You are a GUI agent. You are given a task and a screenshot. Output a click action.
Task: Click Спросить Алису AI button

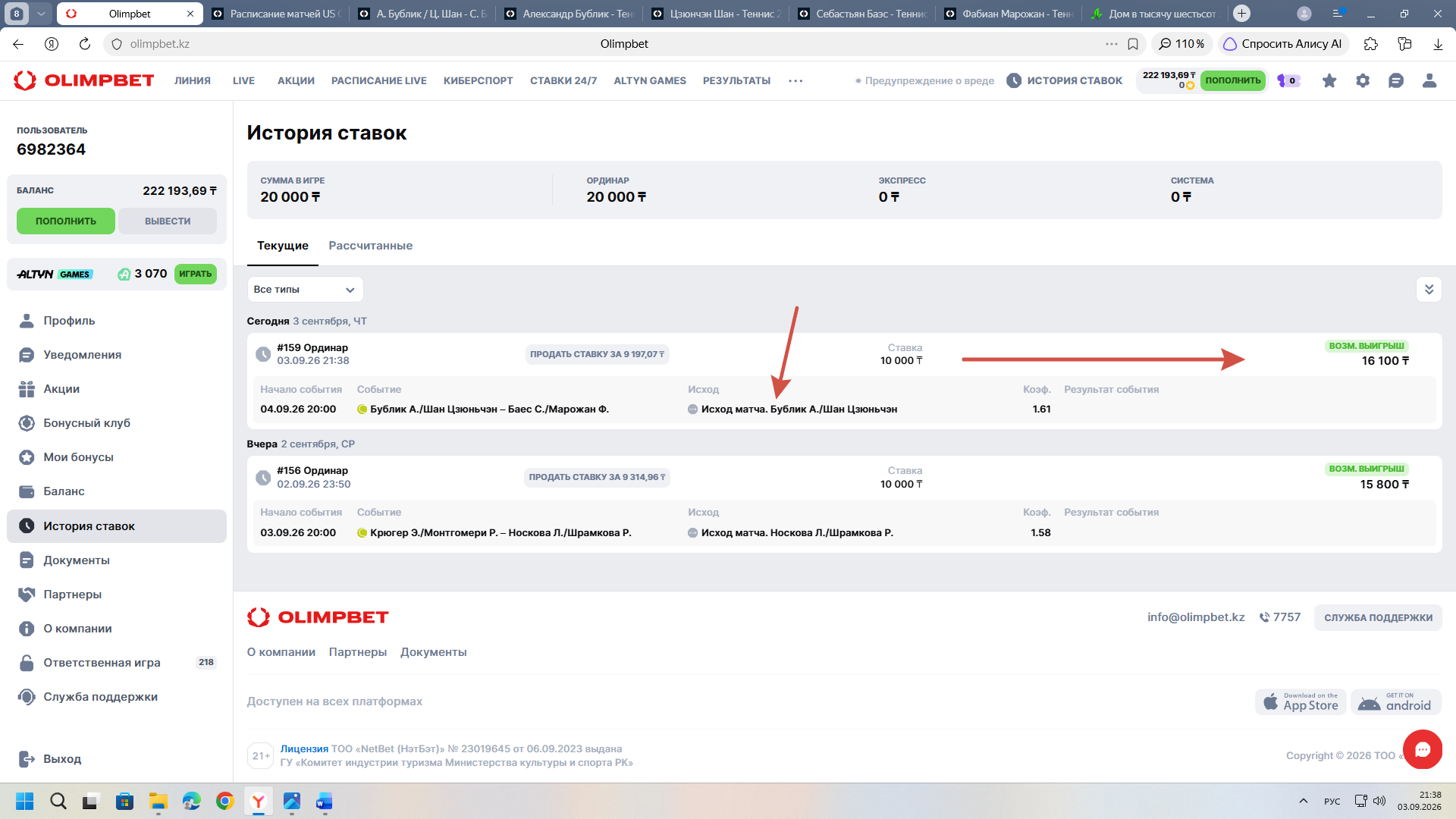(x=1283, y=44)
